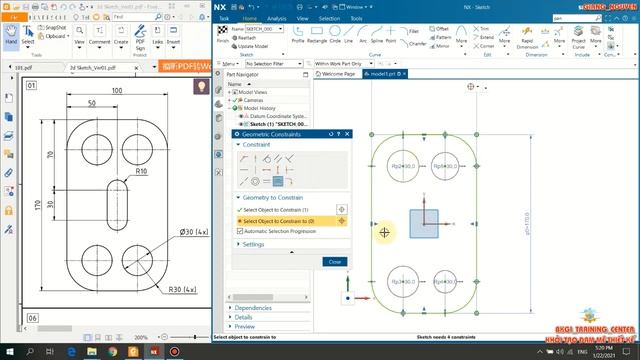Open the No Selection Filter dropdown
Viewport: 640px width, 360px height.
coord(274,64)
